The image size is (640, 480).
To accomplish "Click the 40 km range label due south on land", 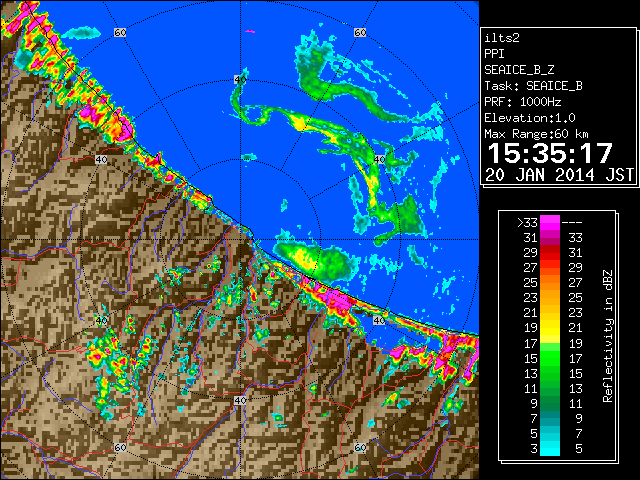I will [240, 400].
